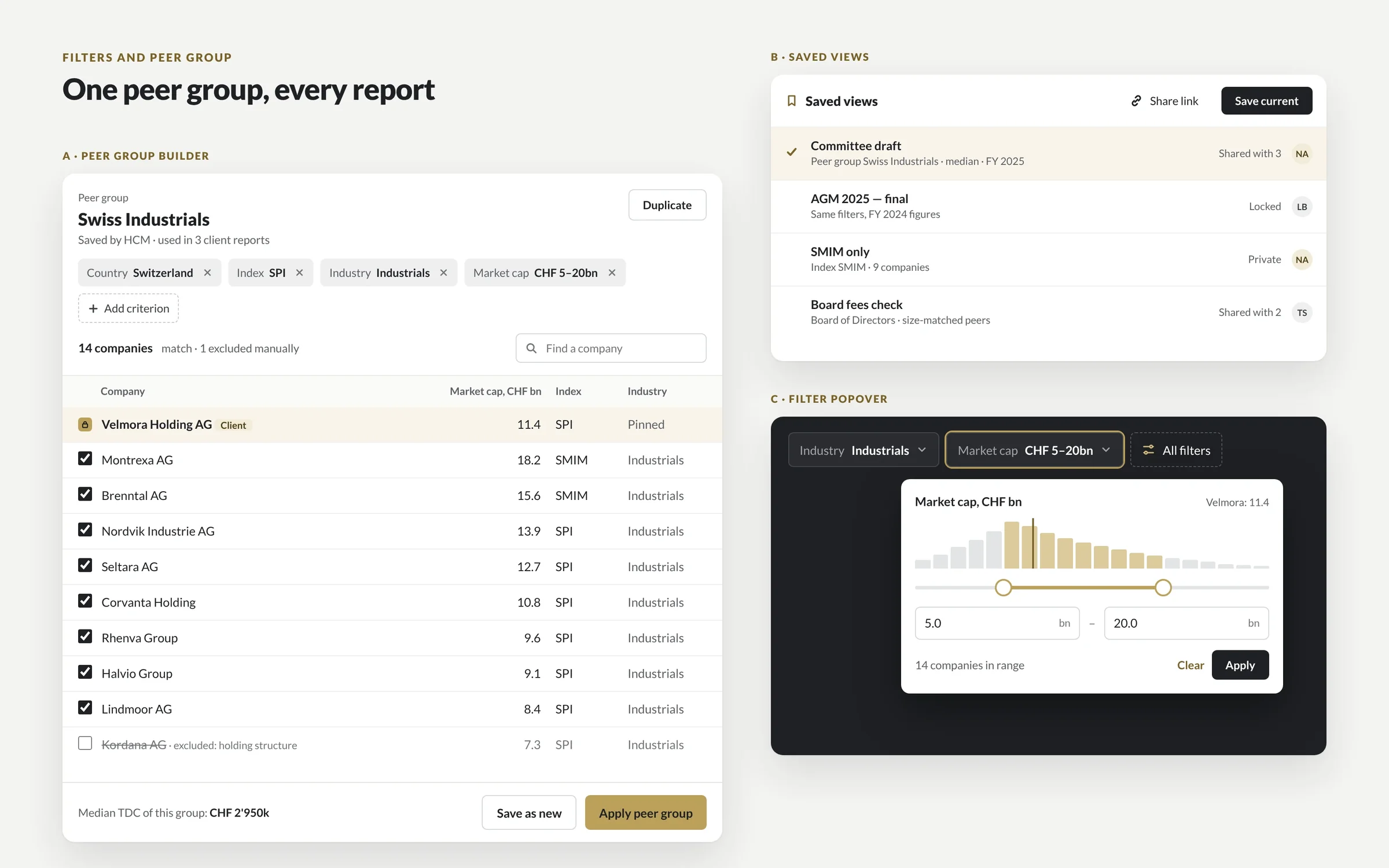Click the Index column header
The height and width of the screenshot is (868, 1389).
click(x=568, y=391)
